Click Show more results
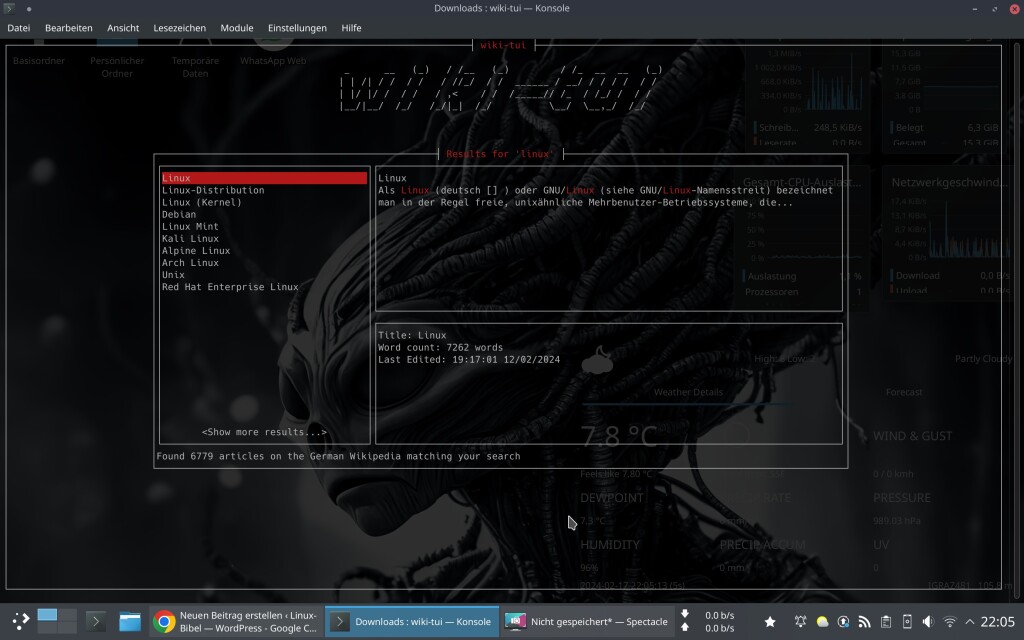1024x640 pixels. (x=264, y=432)
